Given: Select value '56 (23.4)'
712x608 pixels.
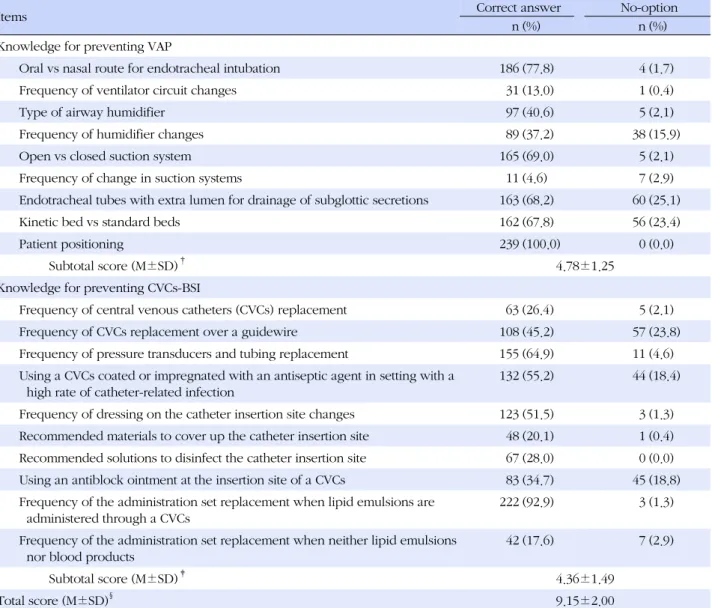Looking at the screenshot, I should point(656,222).
